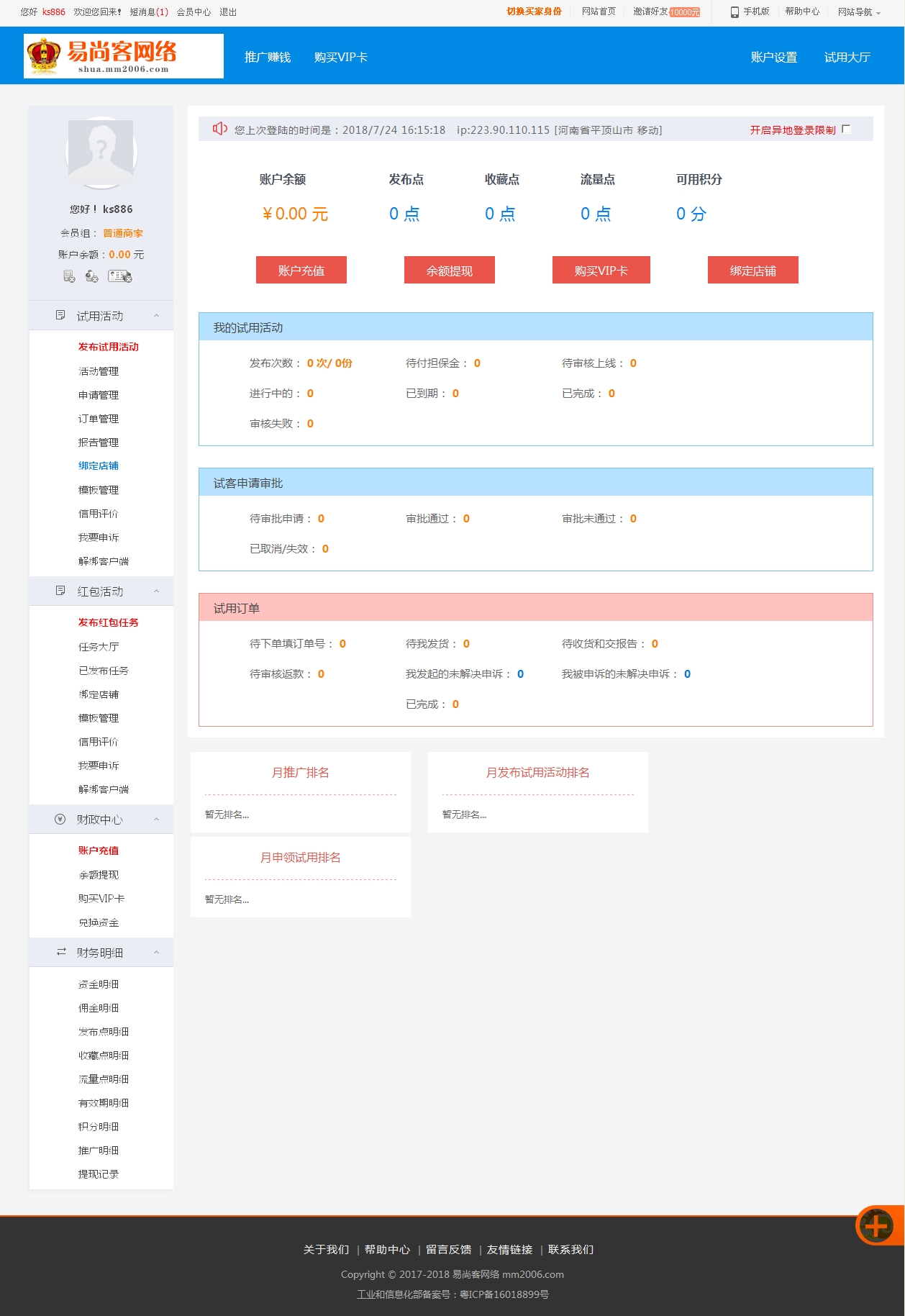Viewport: 905px width, 1316px height.
Task: Click the yen icon beside 财政中心
Action: pyautogui.click(x=60, y=819)
